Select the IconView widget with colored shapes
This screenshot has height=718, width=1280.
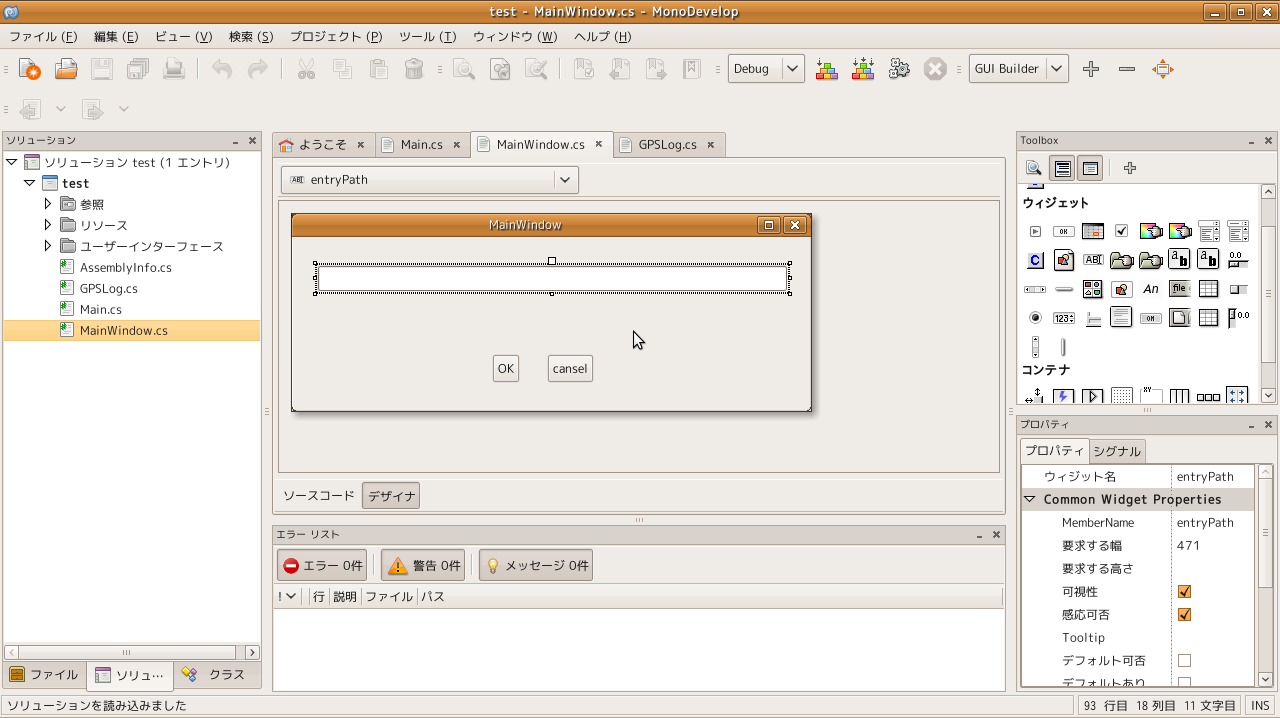coord(1093,289)
